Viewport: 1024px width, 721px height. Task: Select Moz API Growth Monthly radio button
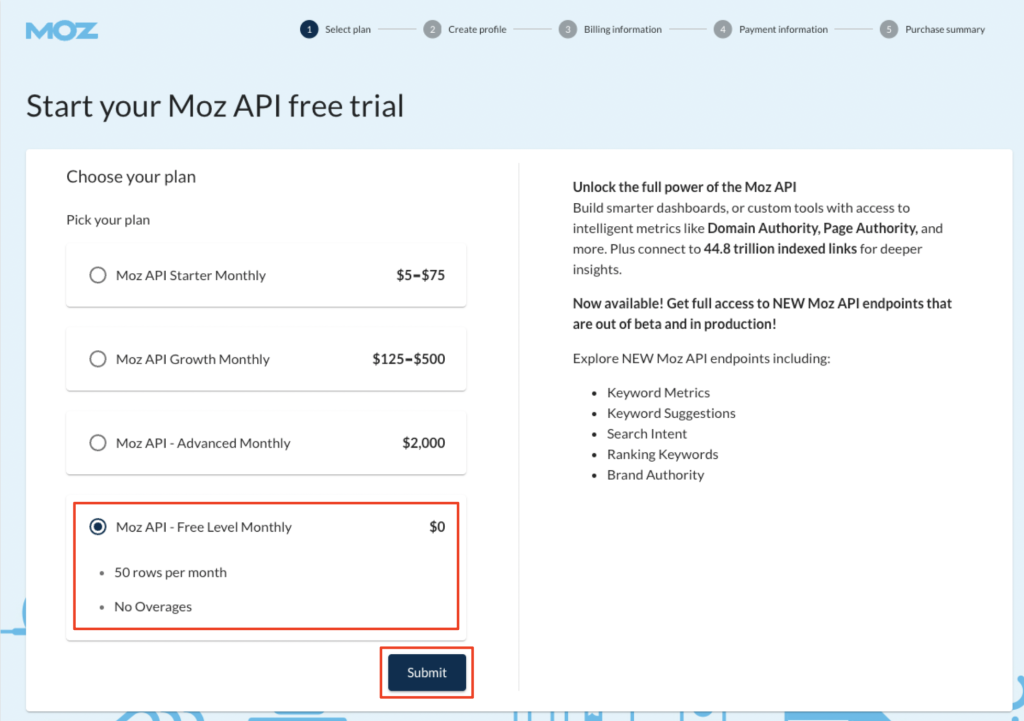tap(98, 359)
